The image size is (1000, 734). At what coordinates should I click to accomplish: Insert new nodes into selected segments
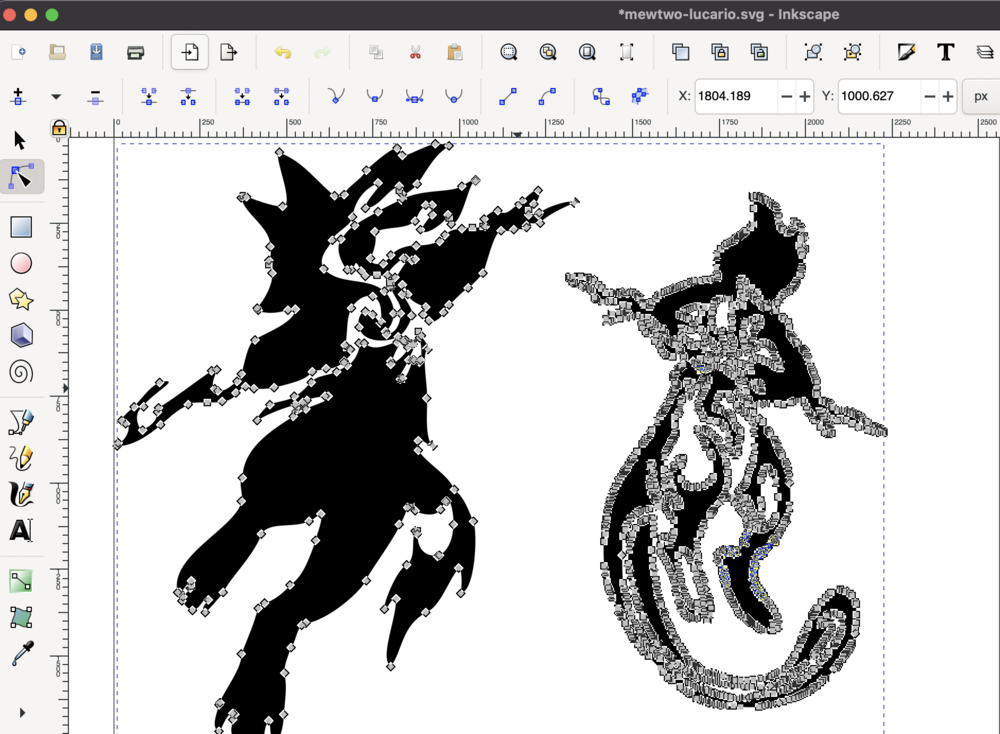(18, 96)
